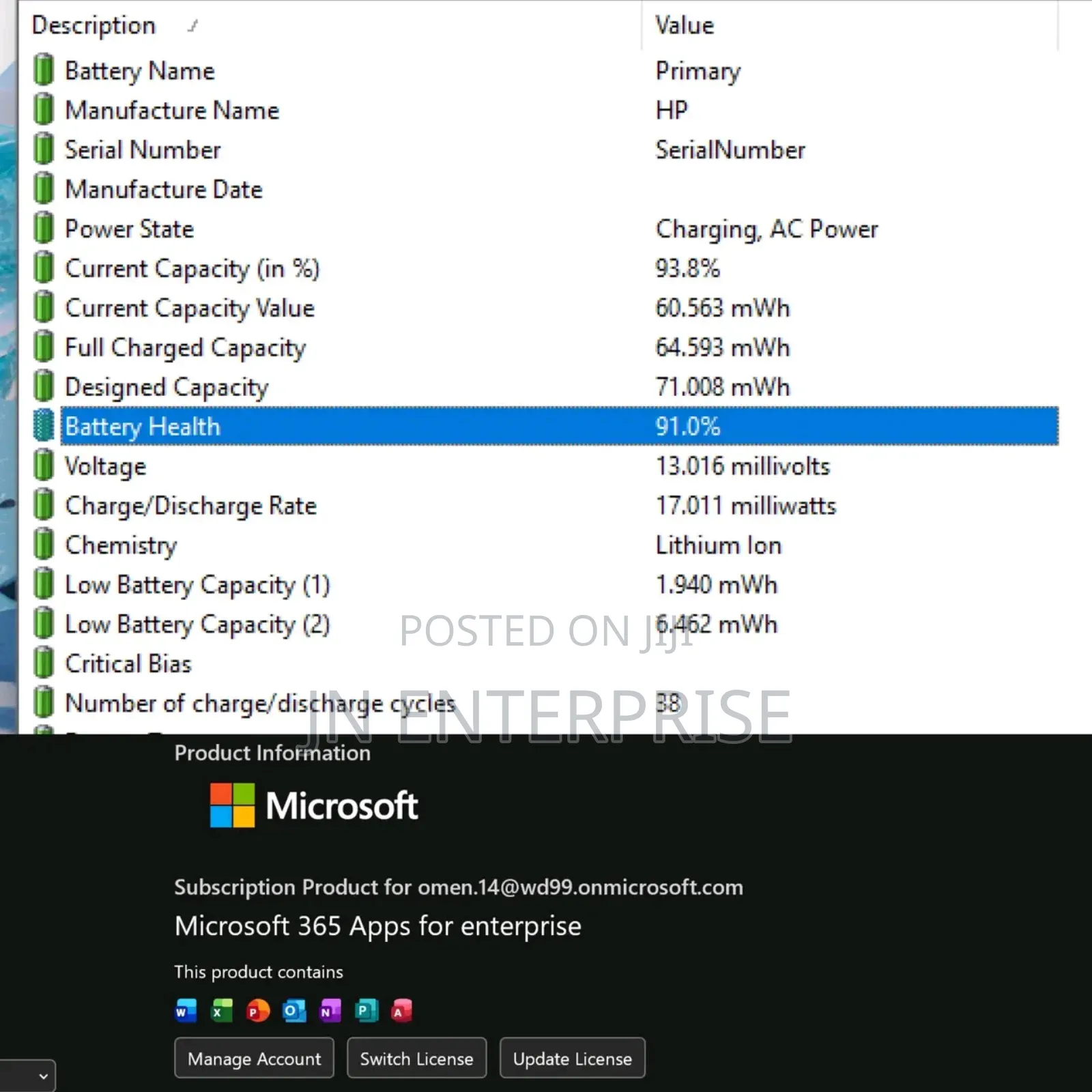Click the Microsoft logo
Image resolution: width=1092 pixels, height=1092 pixels.
point(314,805)
